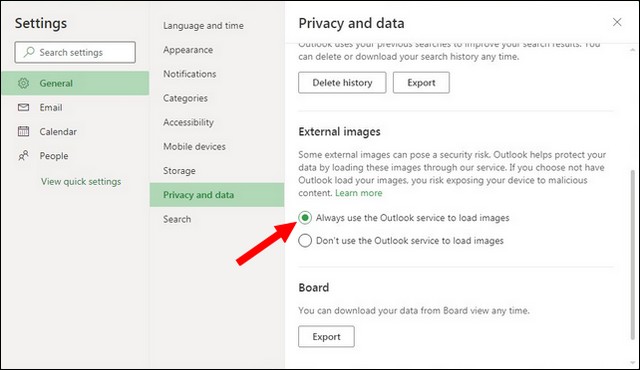This screenshot has width=640, height=370.
Task: Open View quick settings link
Action: point(81,182)
